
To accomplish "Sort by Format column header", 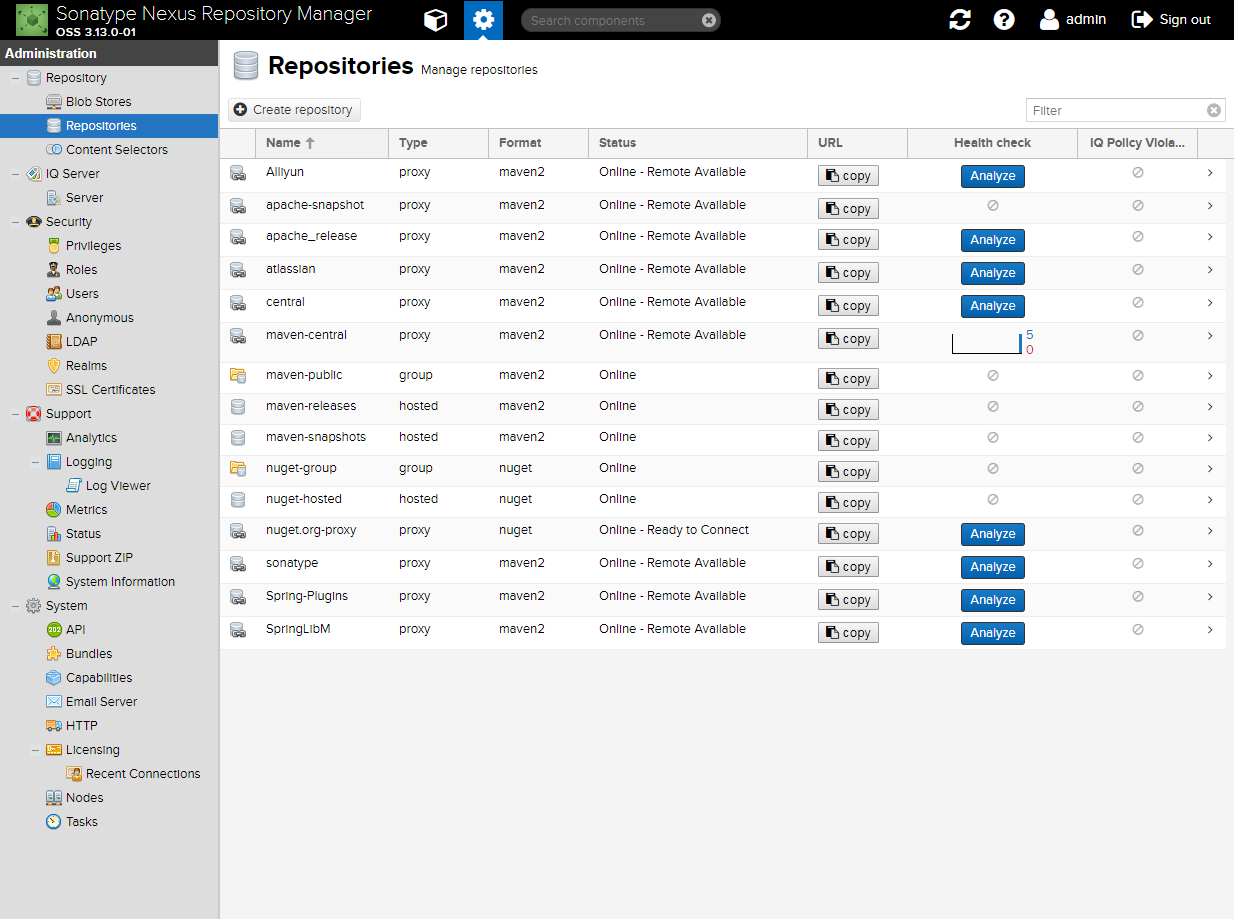I will coord(538,143).
